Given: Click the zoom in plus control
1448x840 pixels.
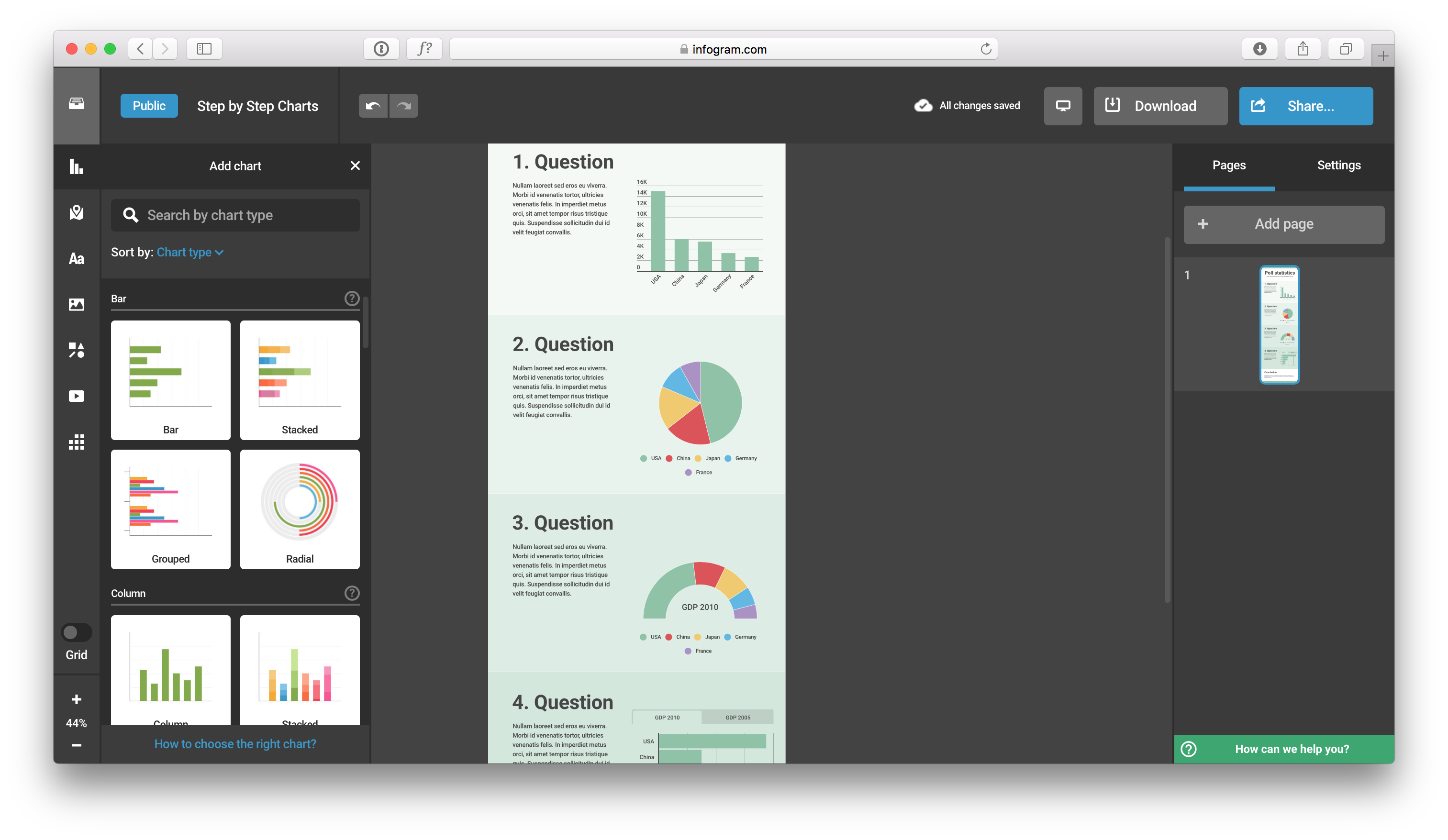Looking at the screenshot, I should tap(77, 699).
